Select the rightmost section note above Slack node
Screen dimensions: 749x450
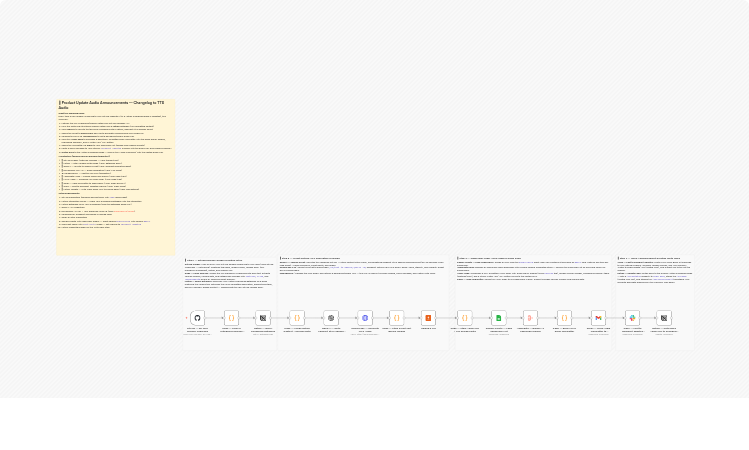(x=654, y=273)
